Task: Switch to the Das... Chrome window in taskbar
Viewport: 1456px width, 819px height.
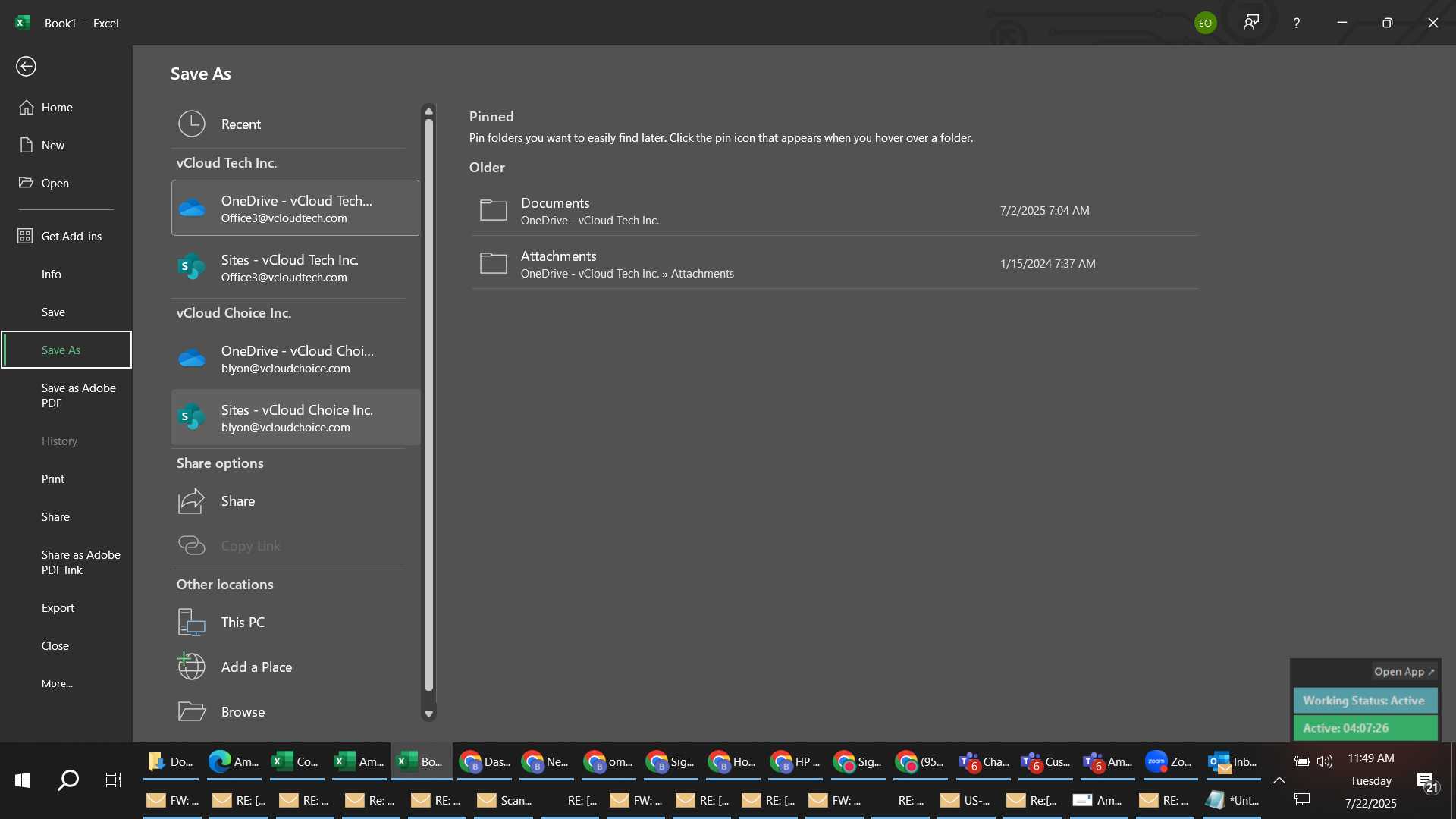Action: [484, 762]
